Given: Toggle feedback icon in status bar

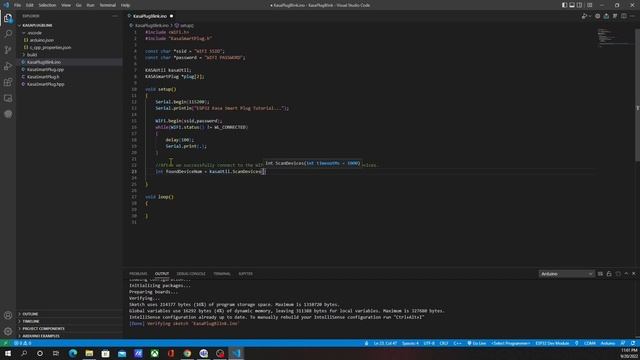Looking at the screenshot, I should (x=623, y=343).
